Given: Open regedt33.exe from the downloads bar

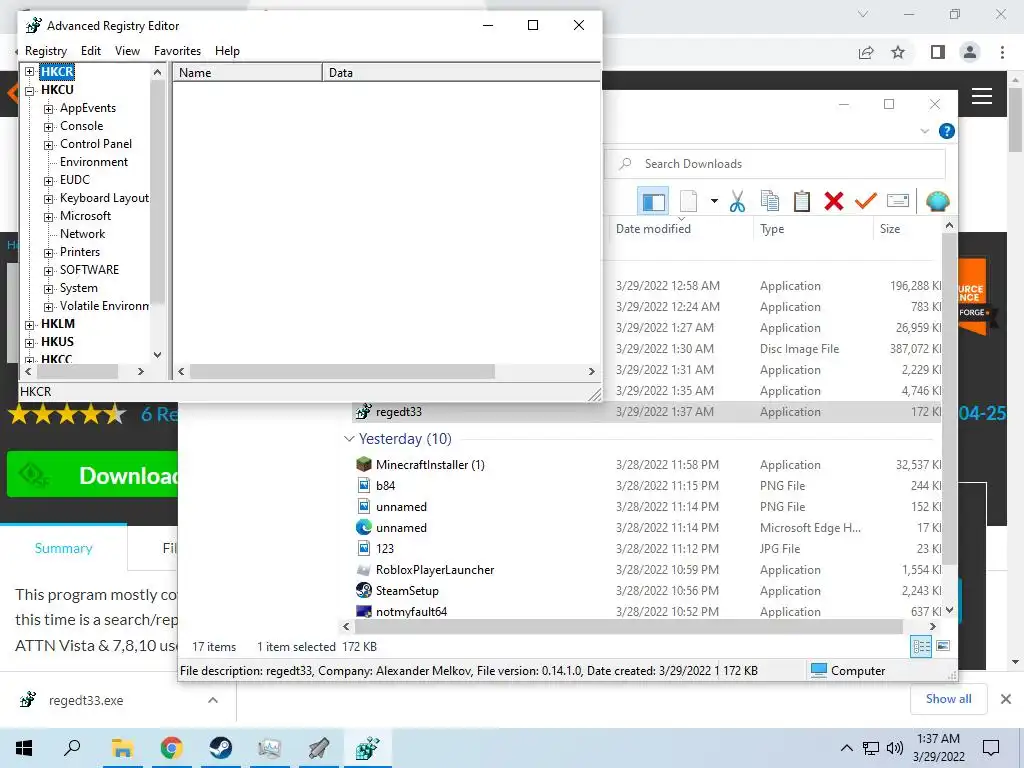Looking at the screenshot, I should (86, 700).
